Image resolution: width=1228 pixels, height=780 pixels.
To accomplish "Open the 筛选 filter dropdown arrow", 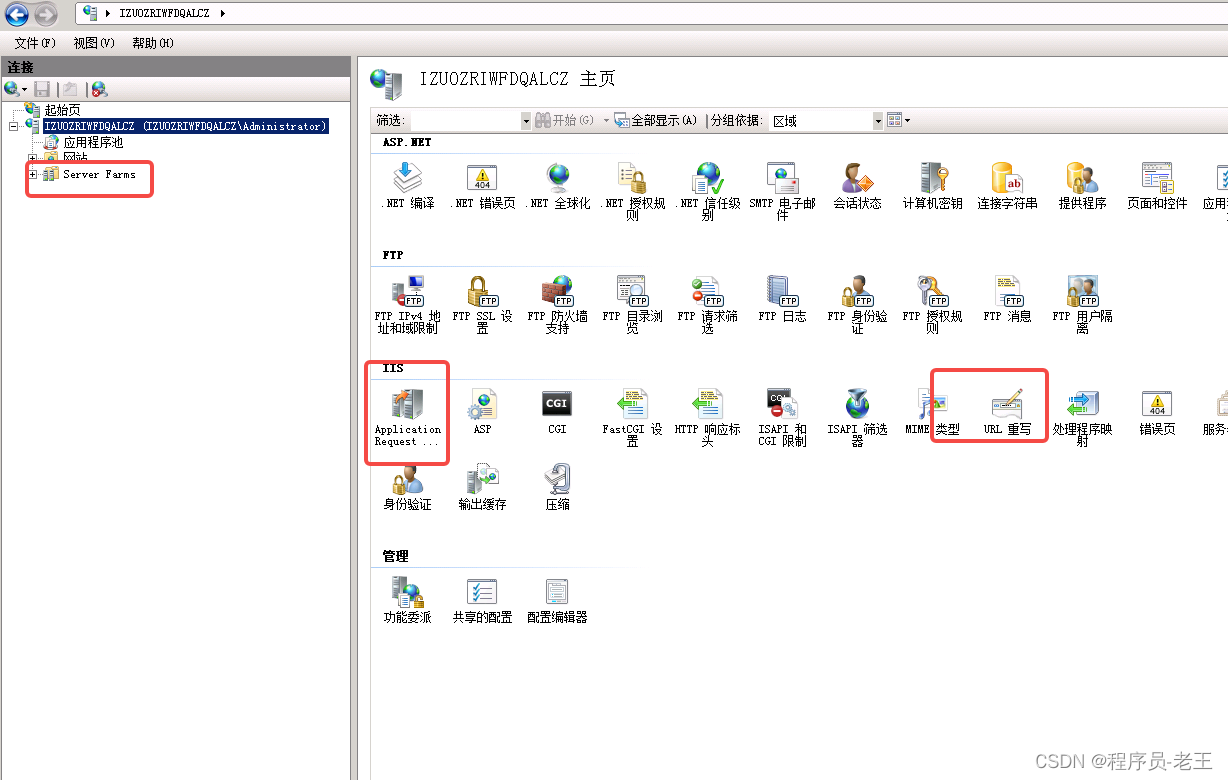I will pos(526,121).
